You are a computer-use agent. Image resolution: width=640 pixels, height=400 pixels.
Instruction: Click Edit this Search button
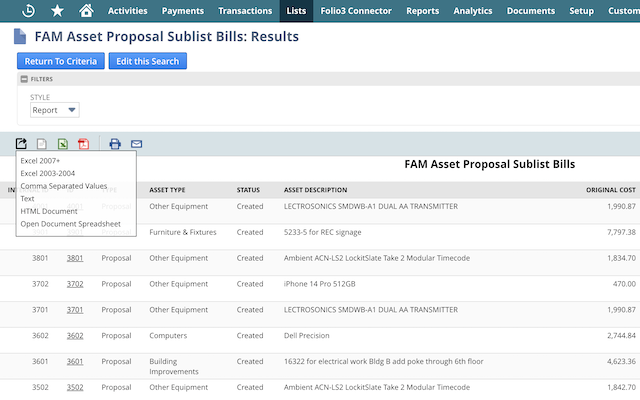click(148, 61)
